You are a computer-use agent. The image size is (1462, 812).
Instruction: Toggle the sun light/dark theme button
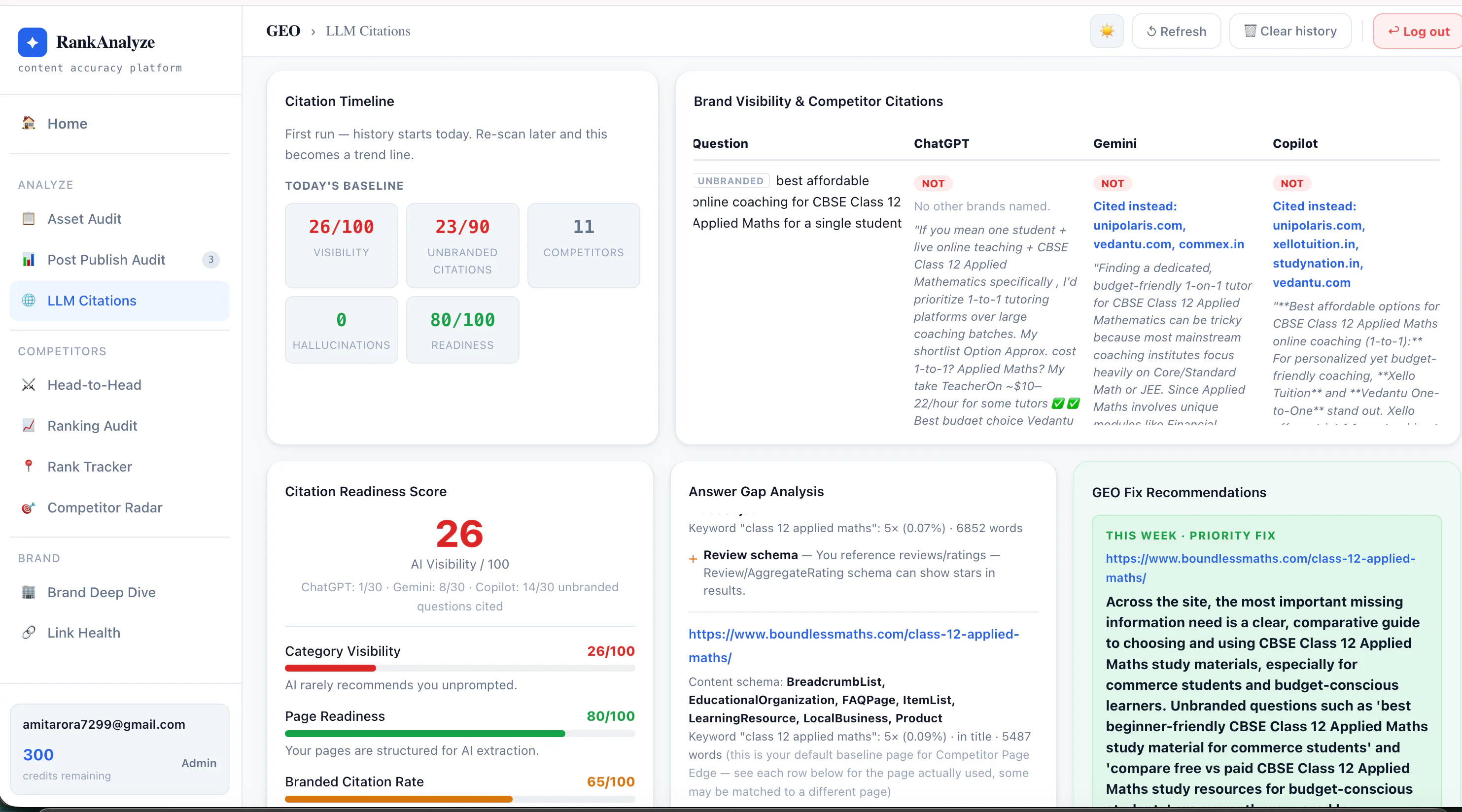tap(1107, 31)
